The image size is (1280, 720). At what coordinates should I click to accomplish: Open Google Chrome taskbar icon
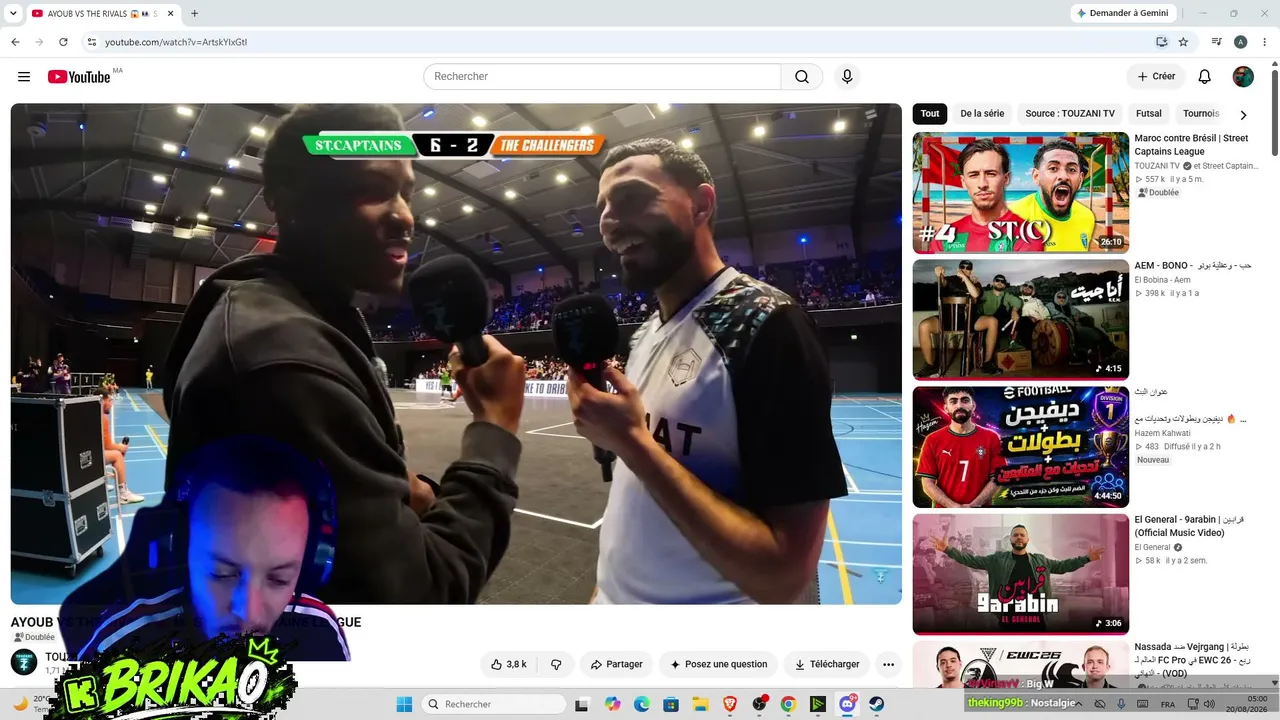click(x=788, y=704)
